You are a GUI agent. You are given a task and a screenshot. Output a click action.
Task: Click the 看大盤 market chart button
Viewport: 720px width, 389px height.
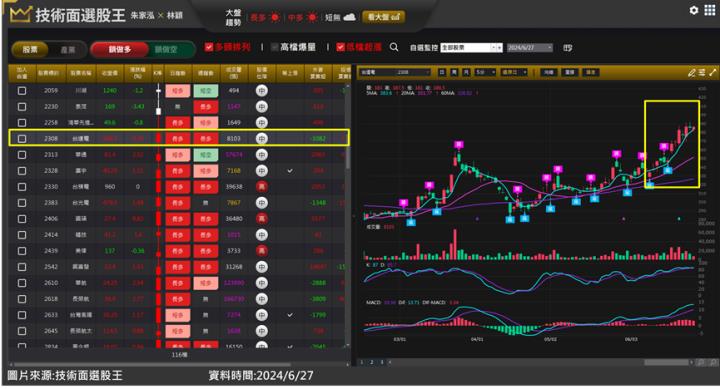pyautogui.click(x=383, y=17)
